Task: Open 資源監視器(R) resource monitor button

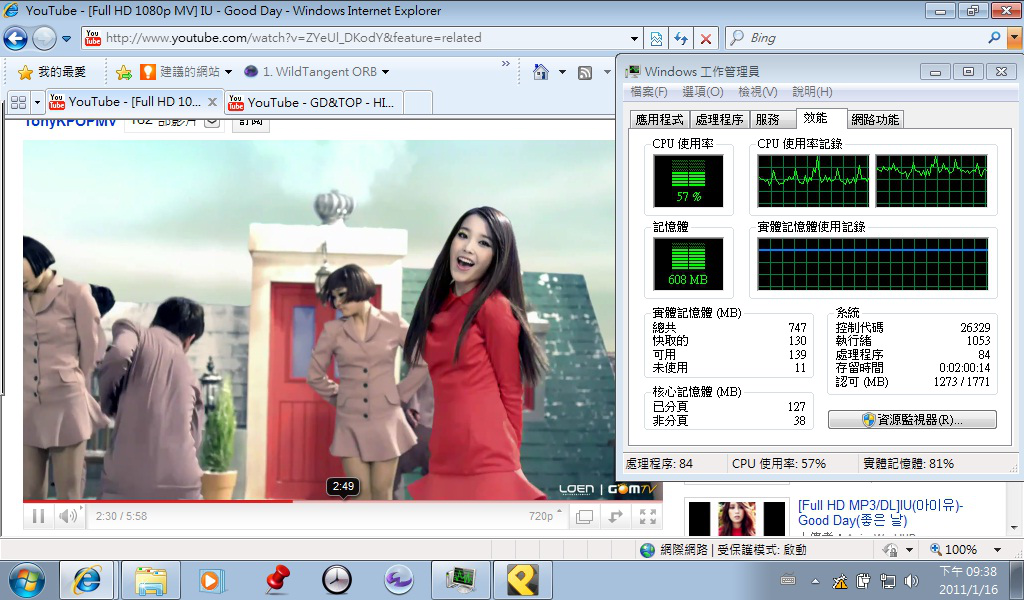Action: (x=912, y=420)
